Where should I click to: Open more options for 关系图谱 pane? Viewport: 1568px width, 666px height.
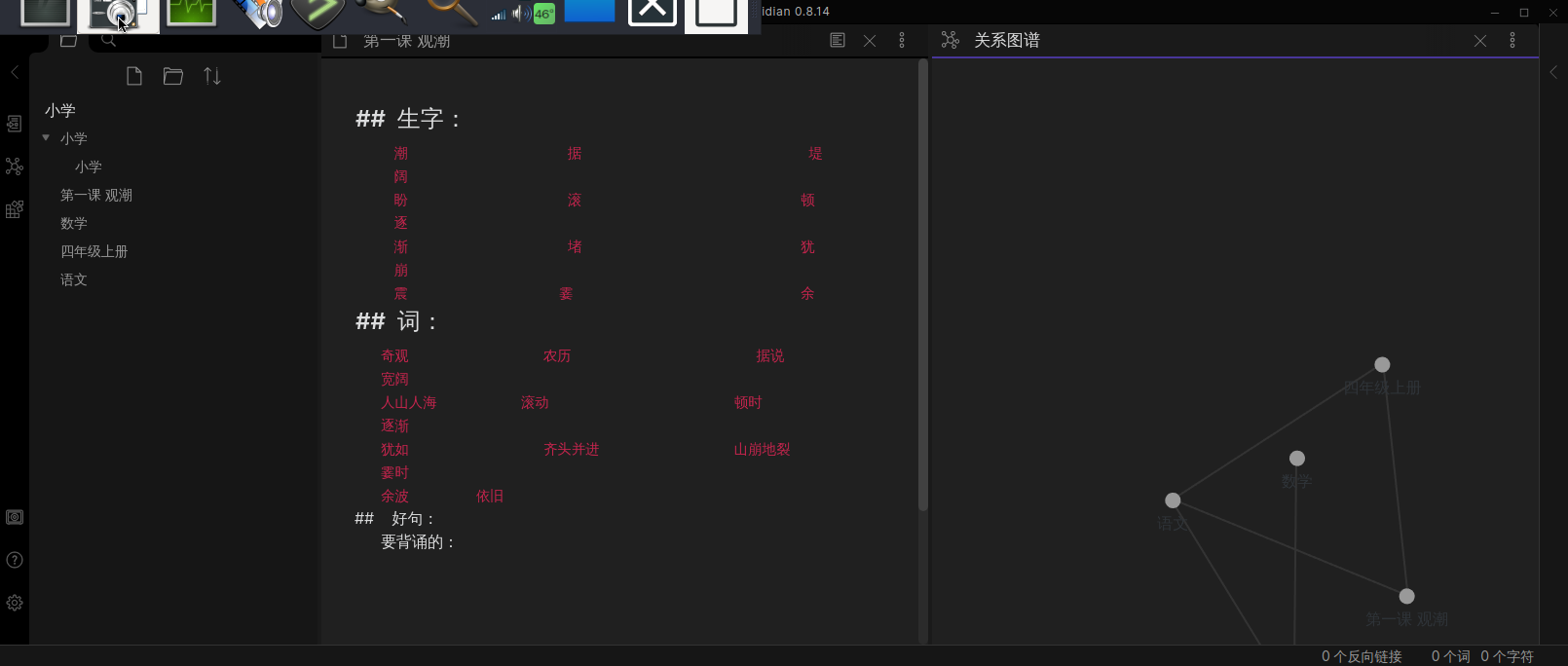1512,40
